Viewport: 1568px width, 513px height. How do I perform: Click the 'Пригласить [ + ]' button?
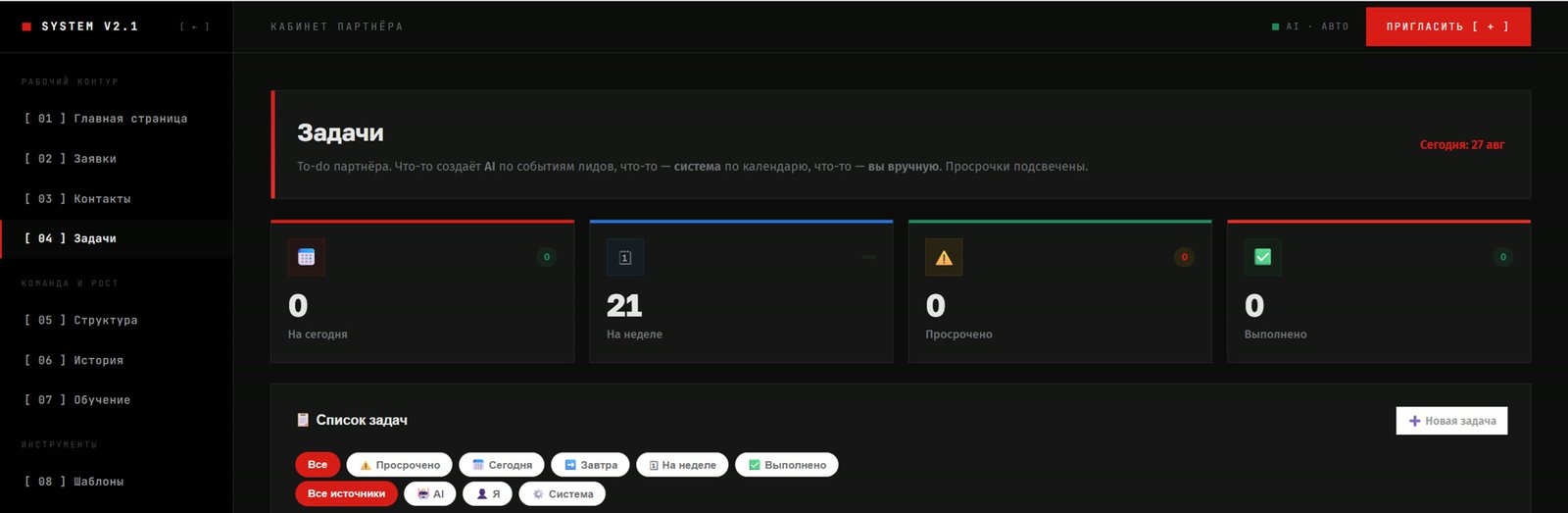click(x=1447, y=26)
